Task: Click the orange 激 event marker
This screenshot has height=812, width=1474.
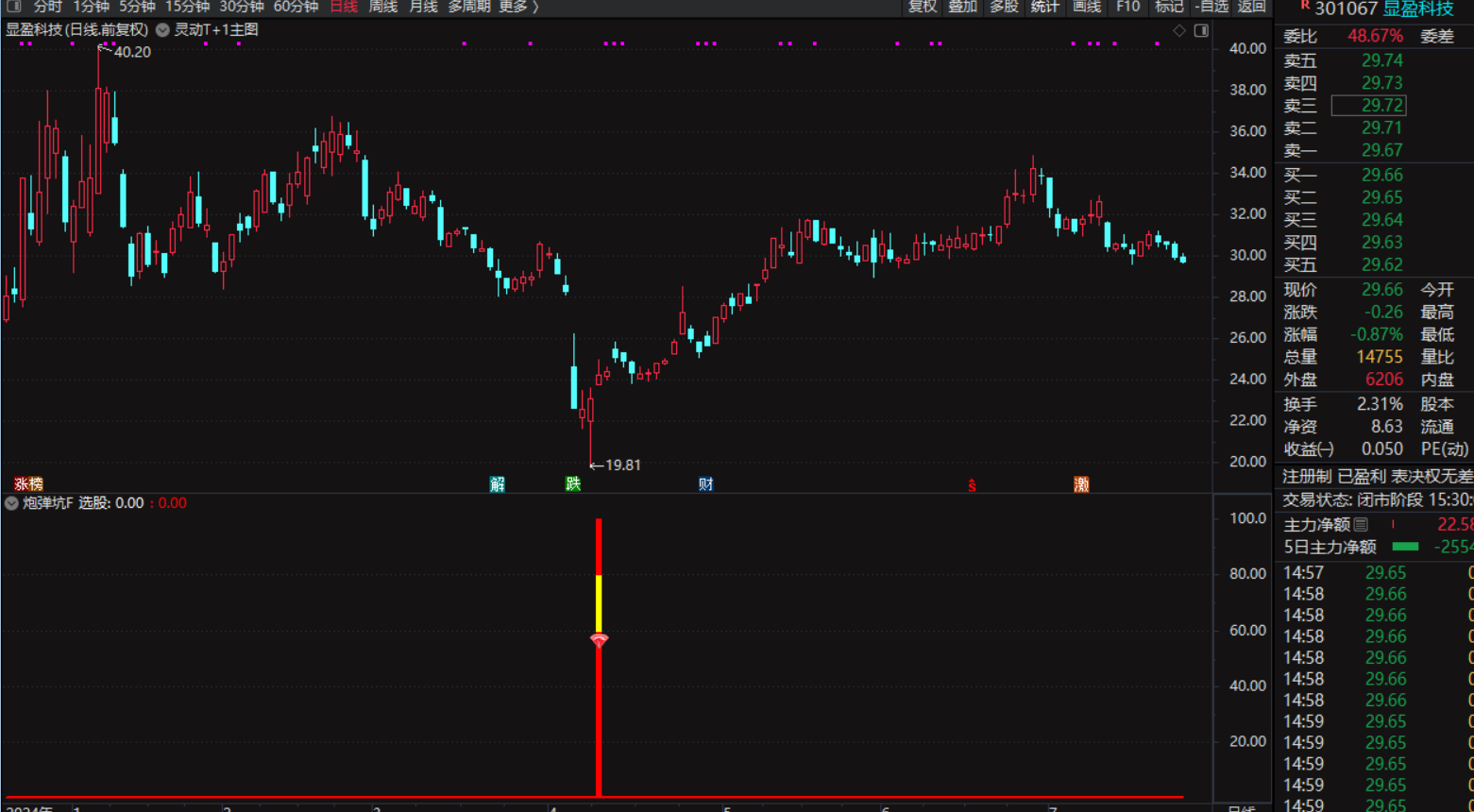Action: click(1081, 484)
